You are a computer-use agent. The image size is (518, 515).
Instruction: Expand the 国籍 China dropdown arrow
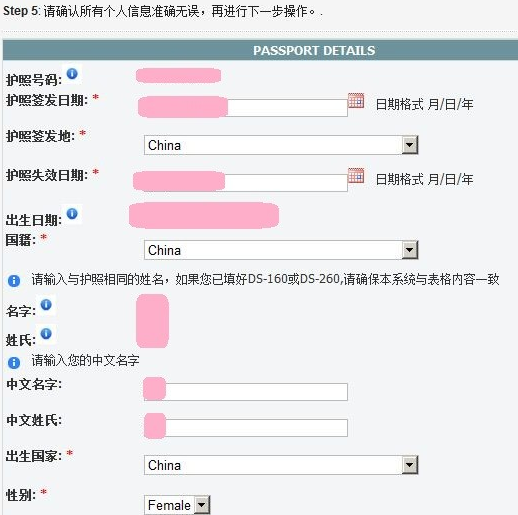tap(410, 250)
